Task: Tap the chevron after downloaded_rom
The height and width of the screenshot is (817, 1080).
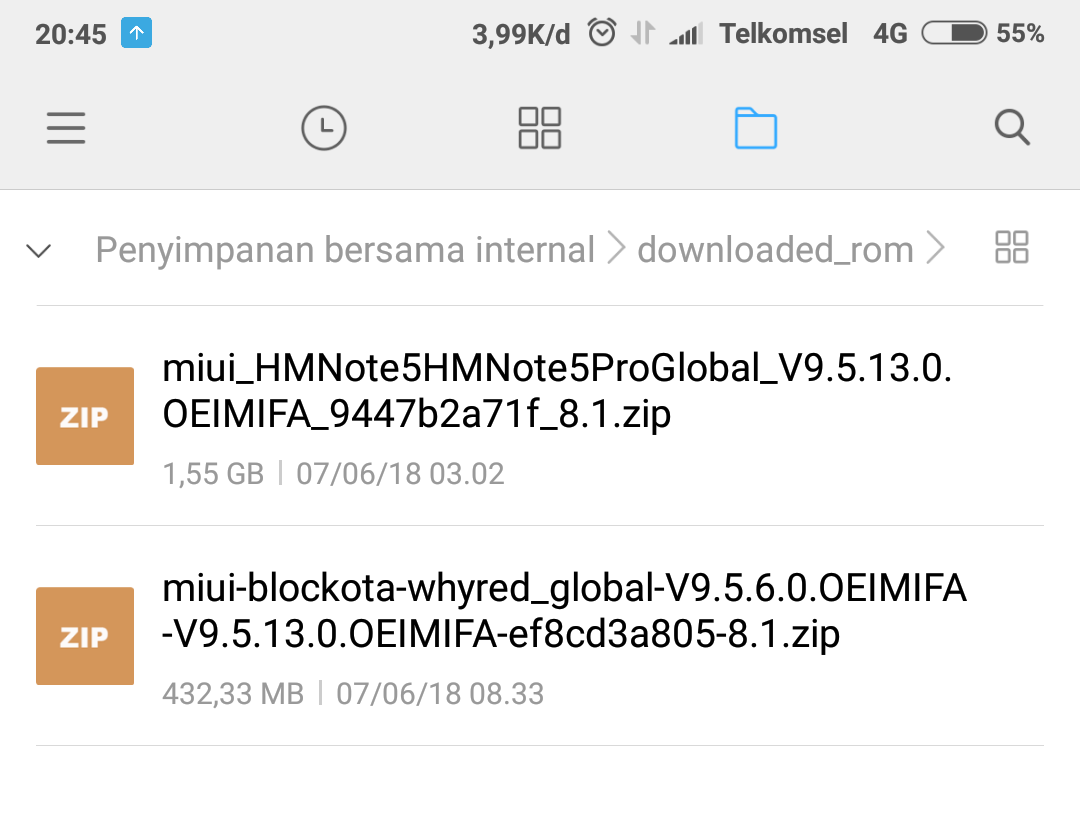Action: pyautogui.click(x=935, y=250)
